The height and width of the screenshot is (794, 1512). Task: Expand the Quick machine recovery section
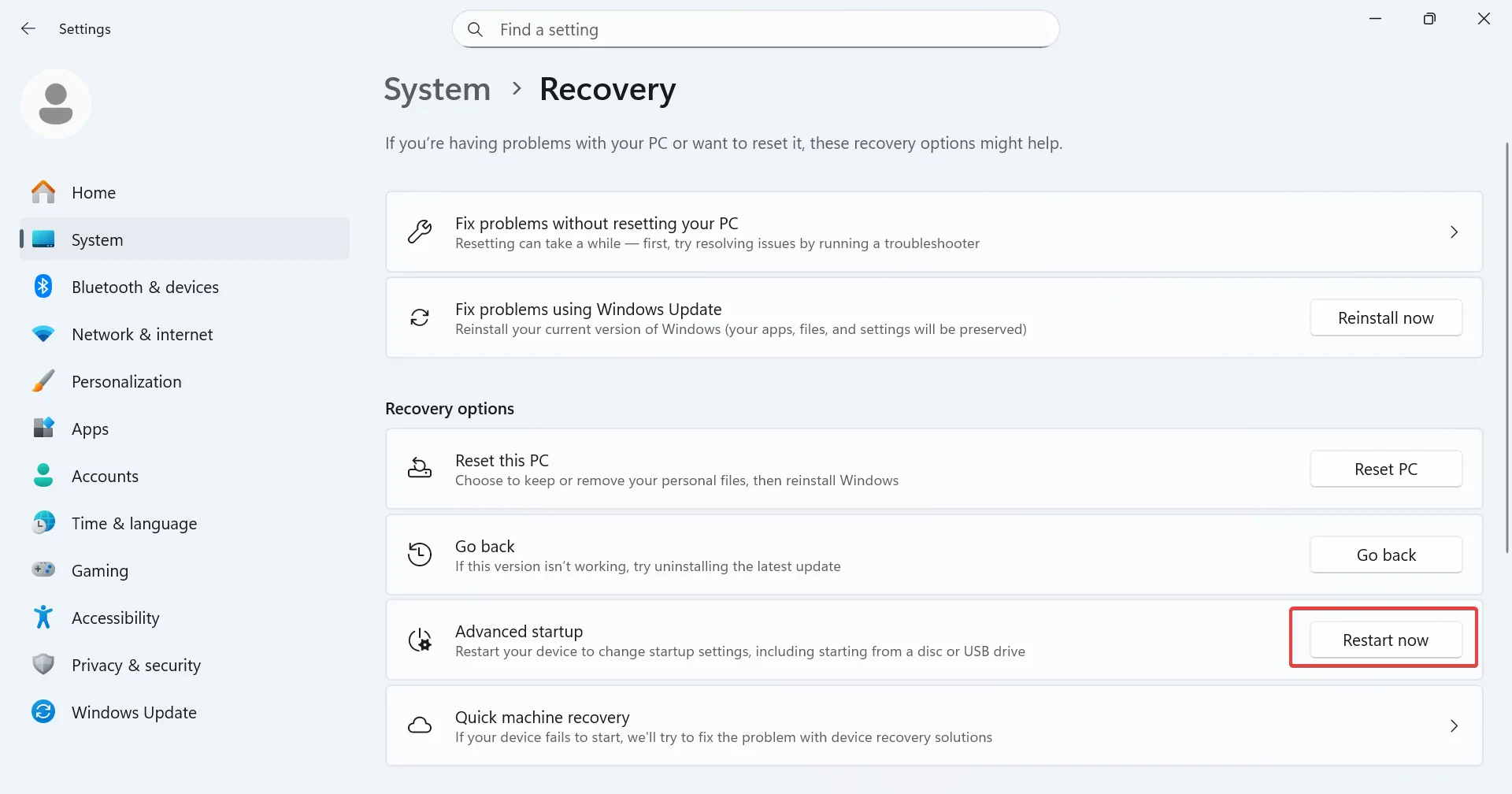pyautogui.click(x=1454, y=725)
